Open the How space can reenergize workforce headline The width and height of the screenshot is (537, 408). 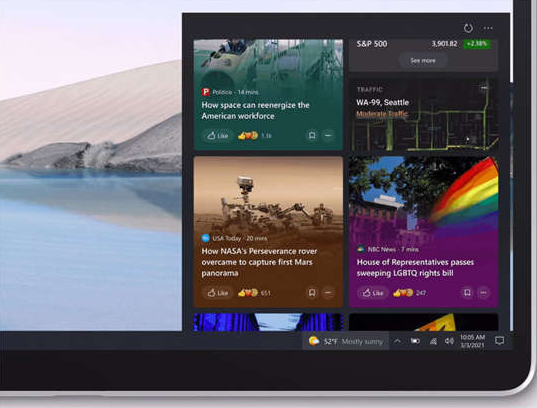click(x=255, y=110)
